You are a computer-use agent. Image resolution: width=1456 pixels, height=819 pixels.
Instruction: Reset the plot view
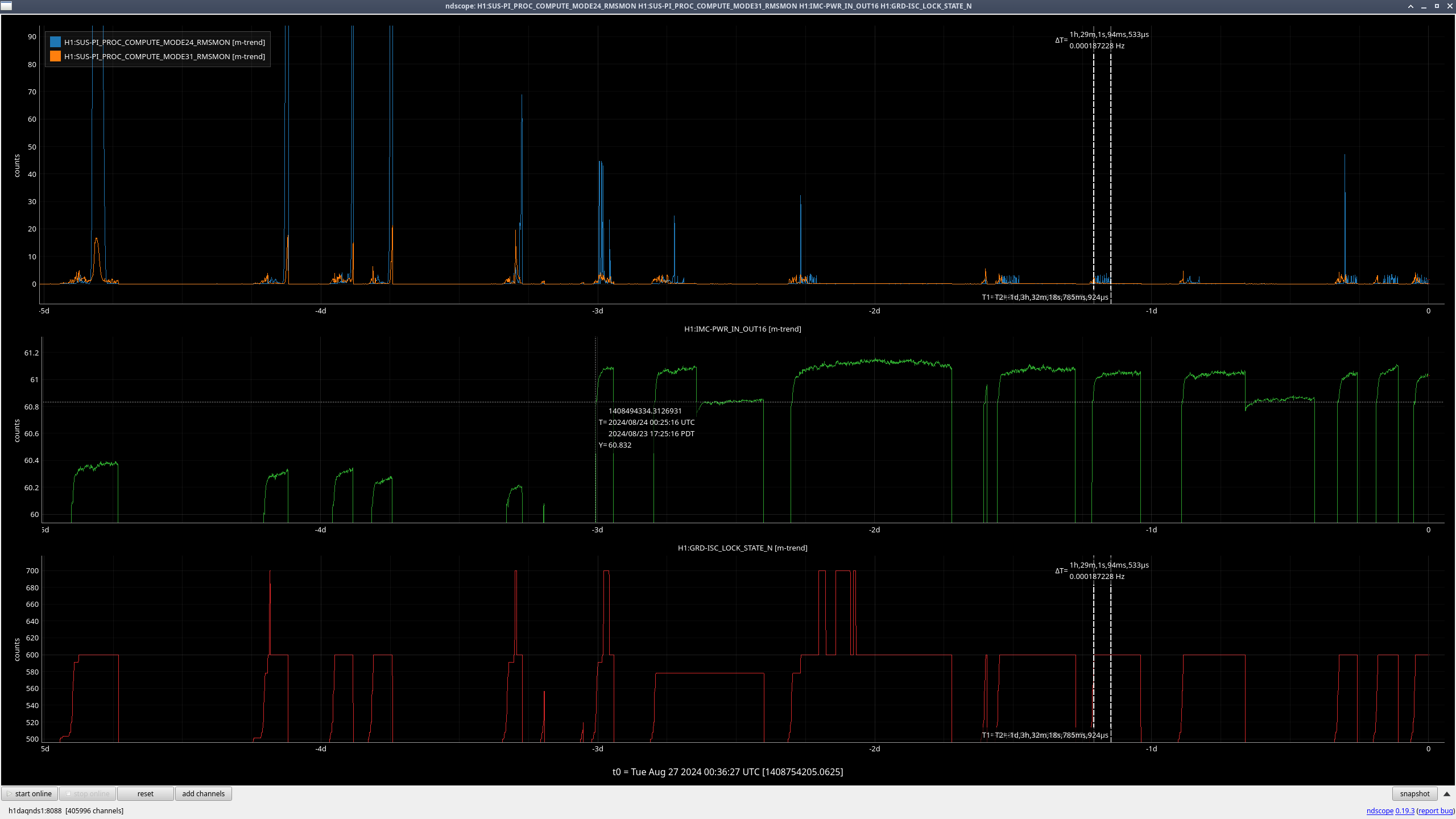point(145,793)
